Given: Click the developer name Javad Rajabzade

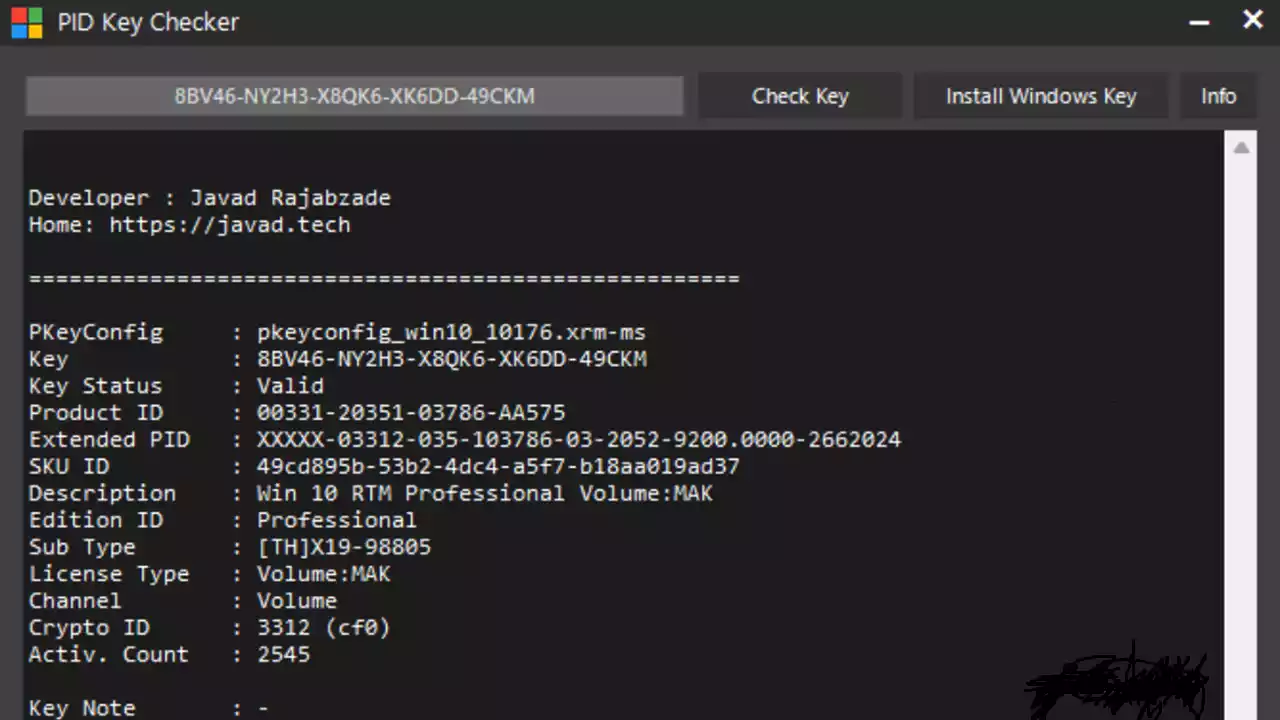Looking at the screenshot, I should [290, 198].
